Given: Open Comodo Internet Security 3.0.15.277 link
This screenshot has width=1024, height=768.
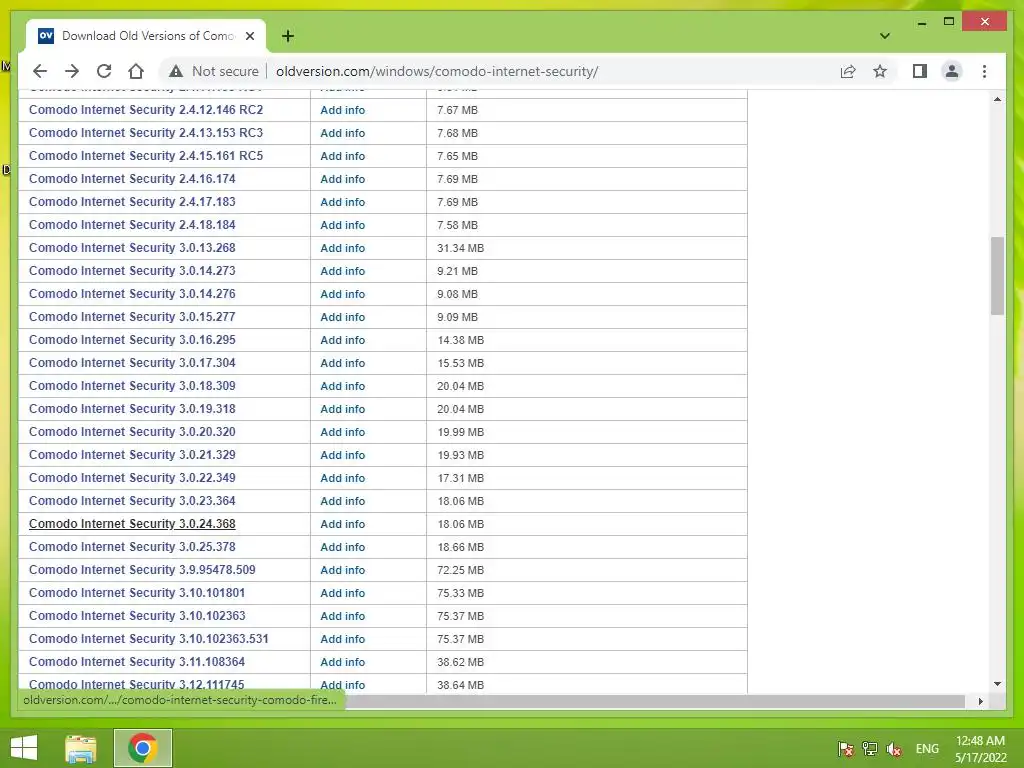Looking at the screenshot, I should coord(132,317).
